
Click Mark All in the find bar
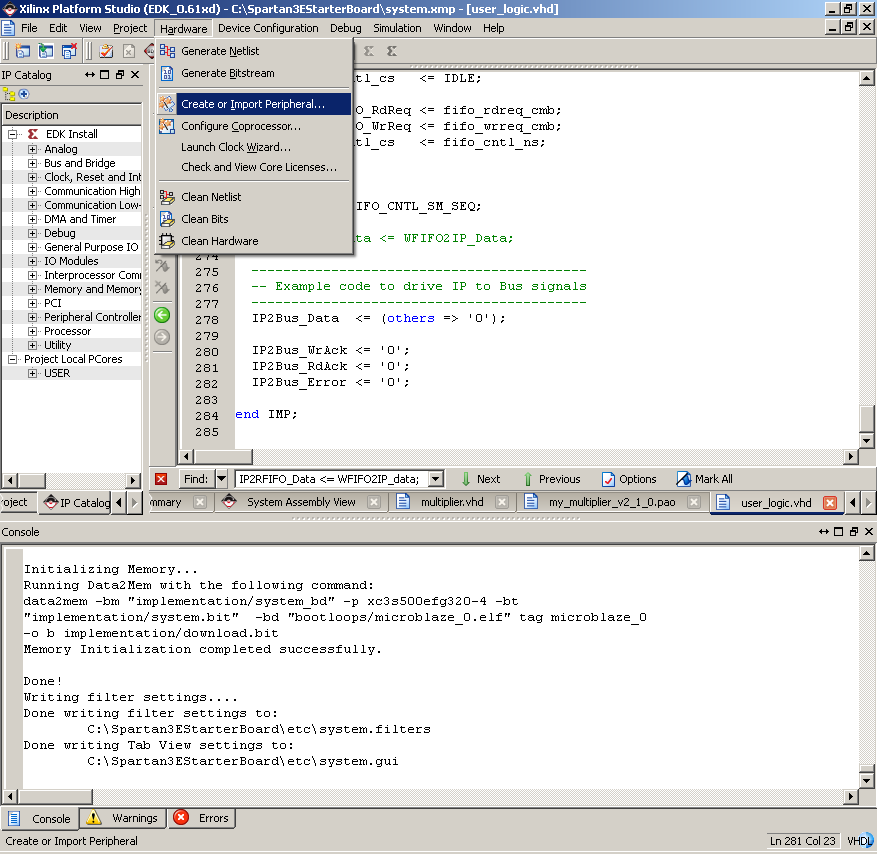705,479
